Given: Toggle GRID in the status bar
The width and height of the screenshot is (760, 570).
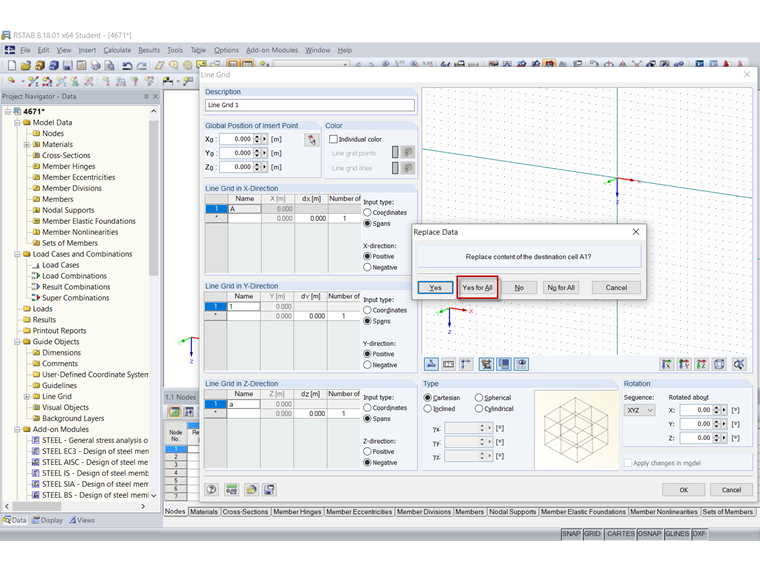Looking at the screenshot, I should [592, 534].
